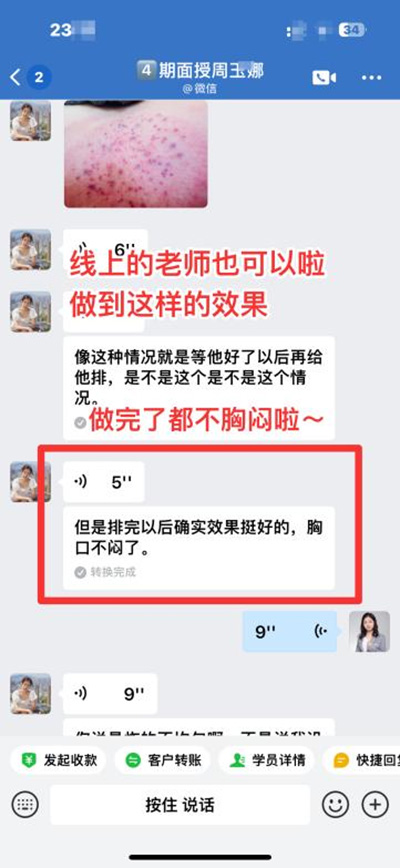
Task: Open the emoji smiley picker
Action: tap(335, 804)
